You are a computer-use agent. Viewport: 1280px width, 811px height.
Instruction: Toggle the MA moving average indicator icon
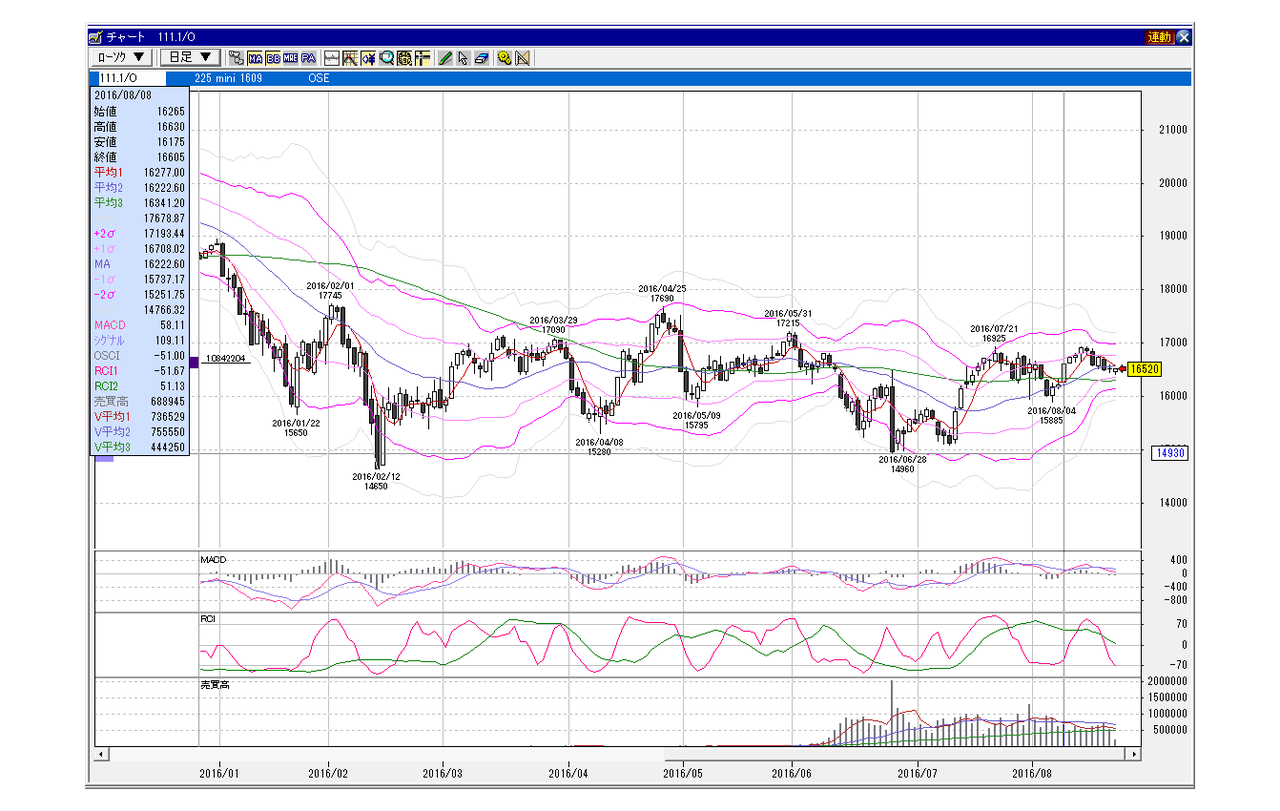click(255, 58)
